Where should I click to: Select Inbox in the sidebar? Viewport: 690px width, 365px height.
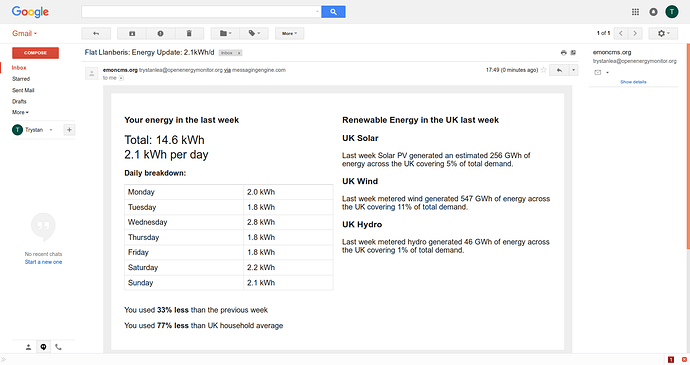pyautogui.click(x=19, y=68)
